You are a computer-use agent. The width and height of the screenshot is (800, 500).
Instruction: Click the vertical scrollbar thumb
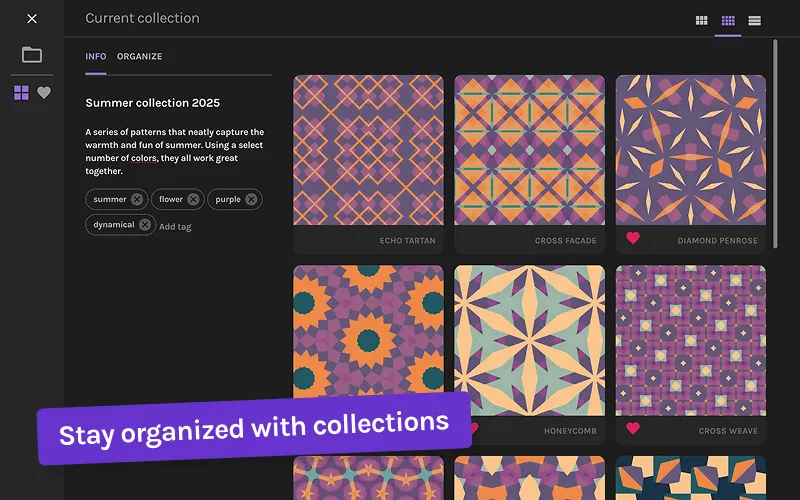click(776, 144)
